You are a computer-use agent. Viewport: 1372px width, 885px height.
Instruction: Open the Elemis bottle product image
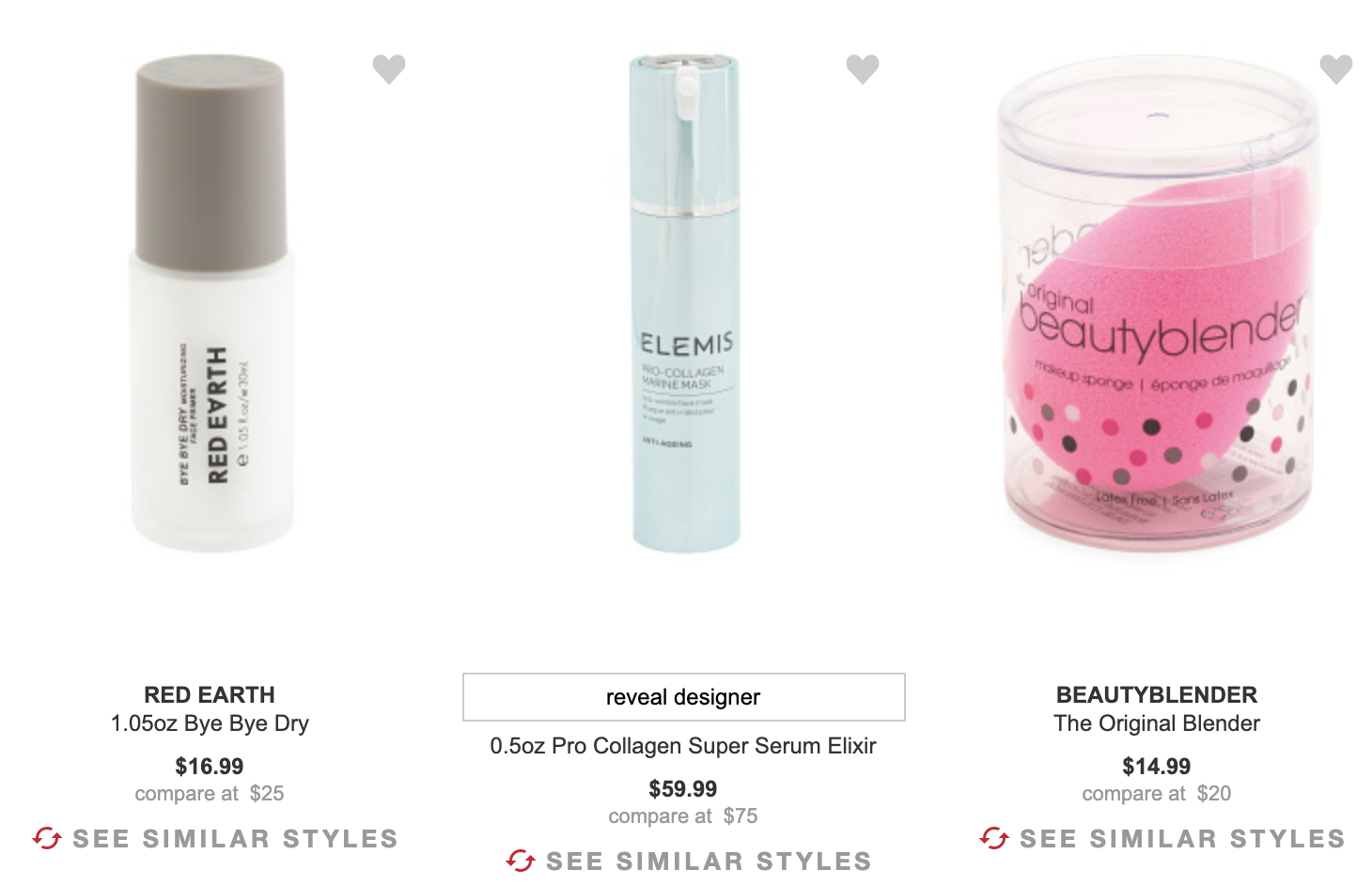[x=685, y=303]
